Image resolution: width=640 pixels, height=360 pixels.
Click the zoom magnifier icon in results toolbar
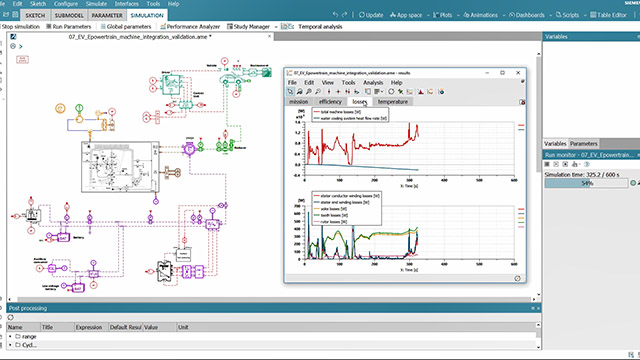click(309, 92)
